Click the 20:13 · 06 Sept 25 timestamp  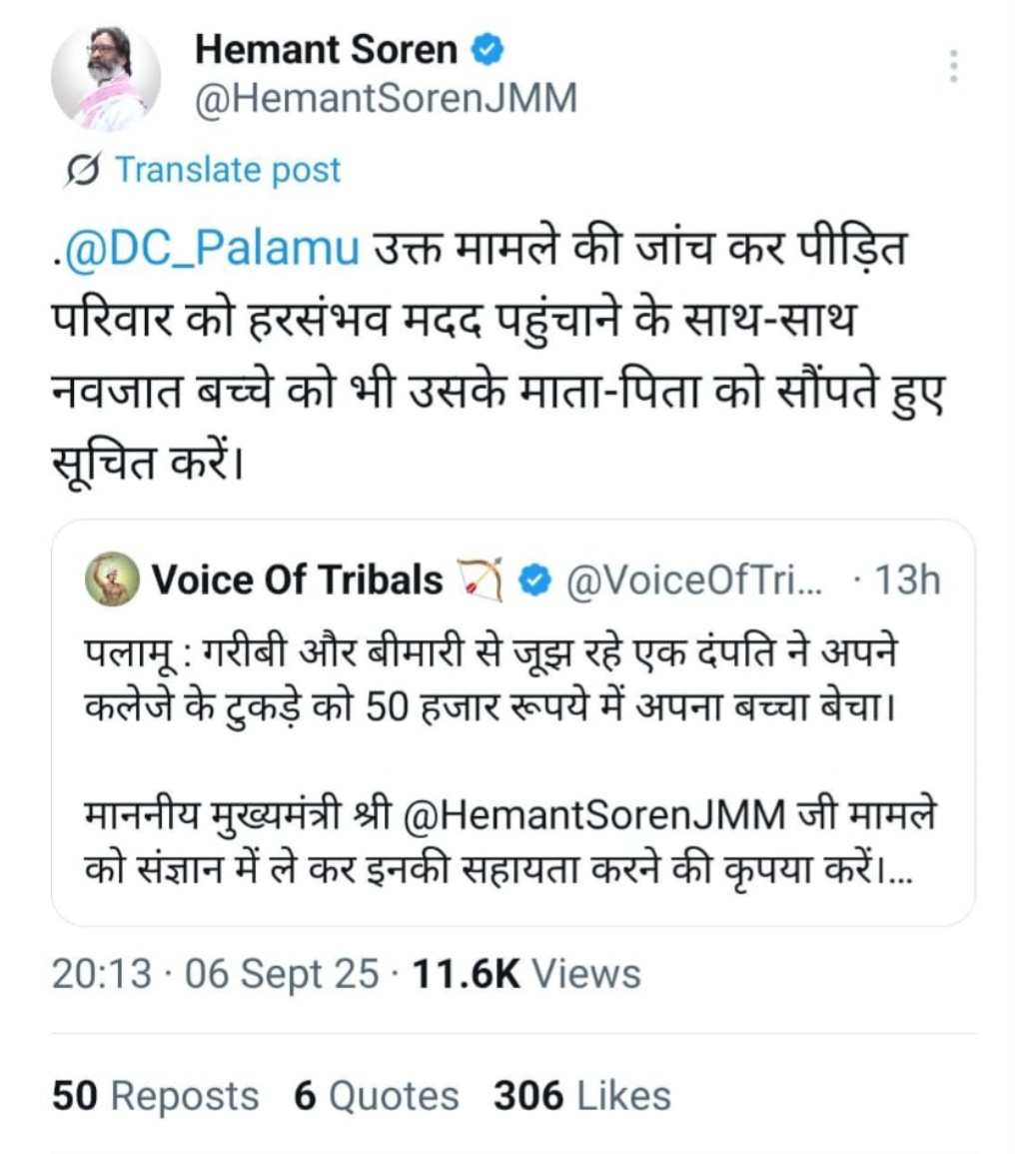tap(216, 973)
